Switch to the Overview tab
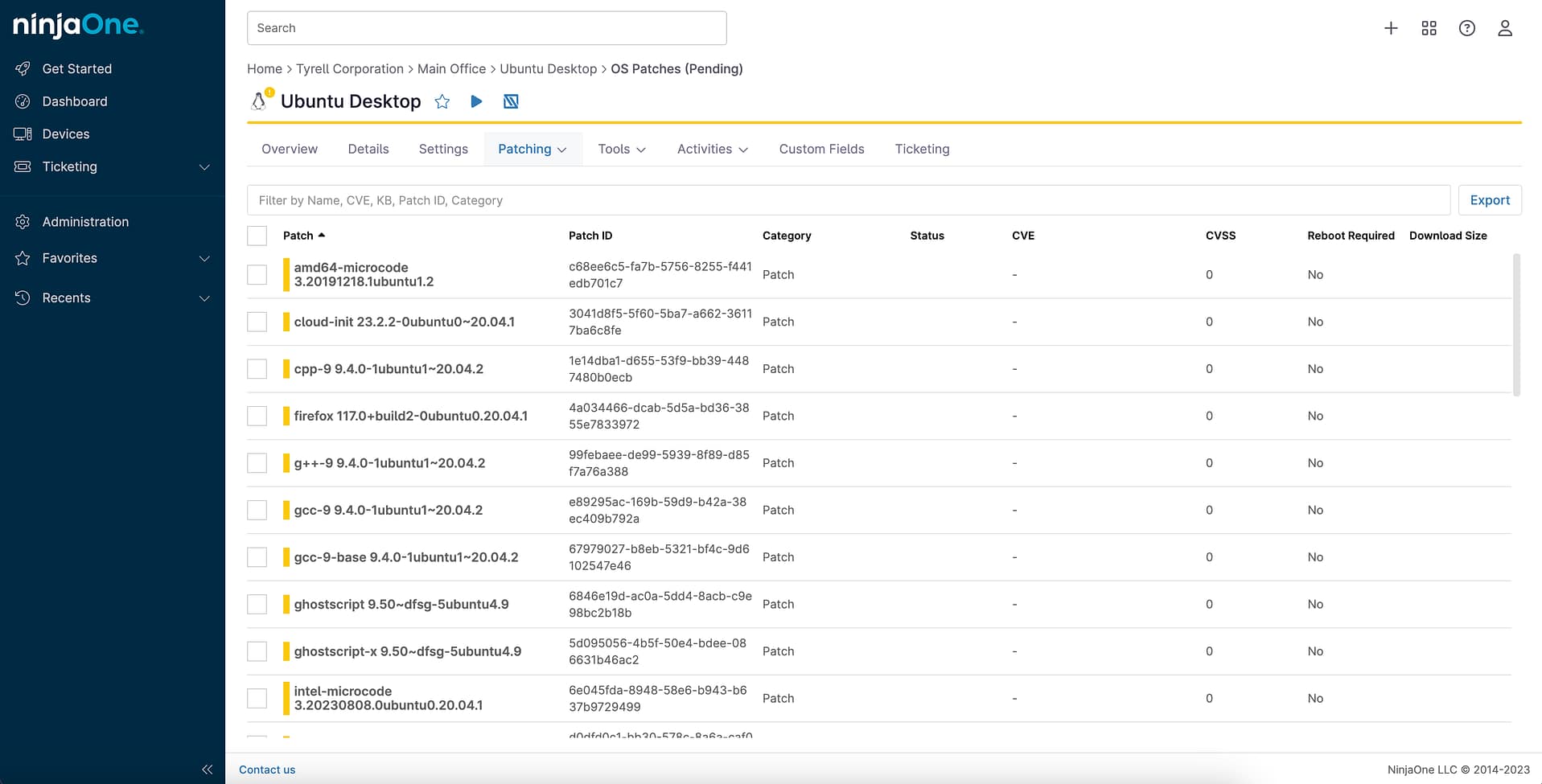The height and width of the screenshot is (784, 1542). click(289, 149)
